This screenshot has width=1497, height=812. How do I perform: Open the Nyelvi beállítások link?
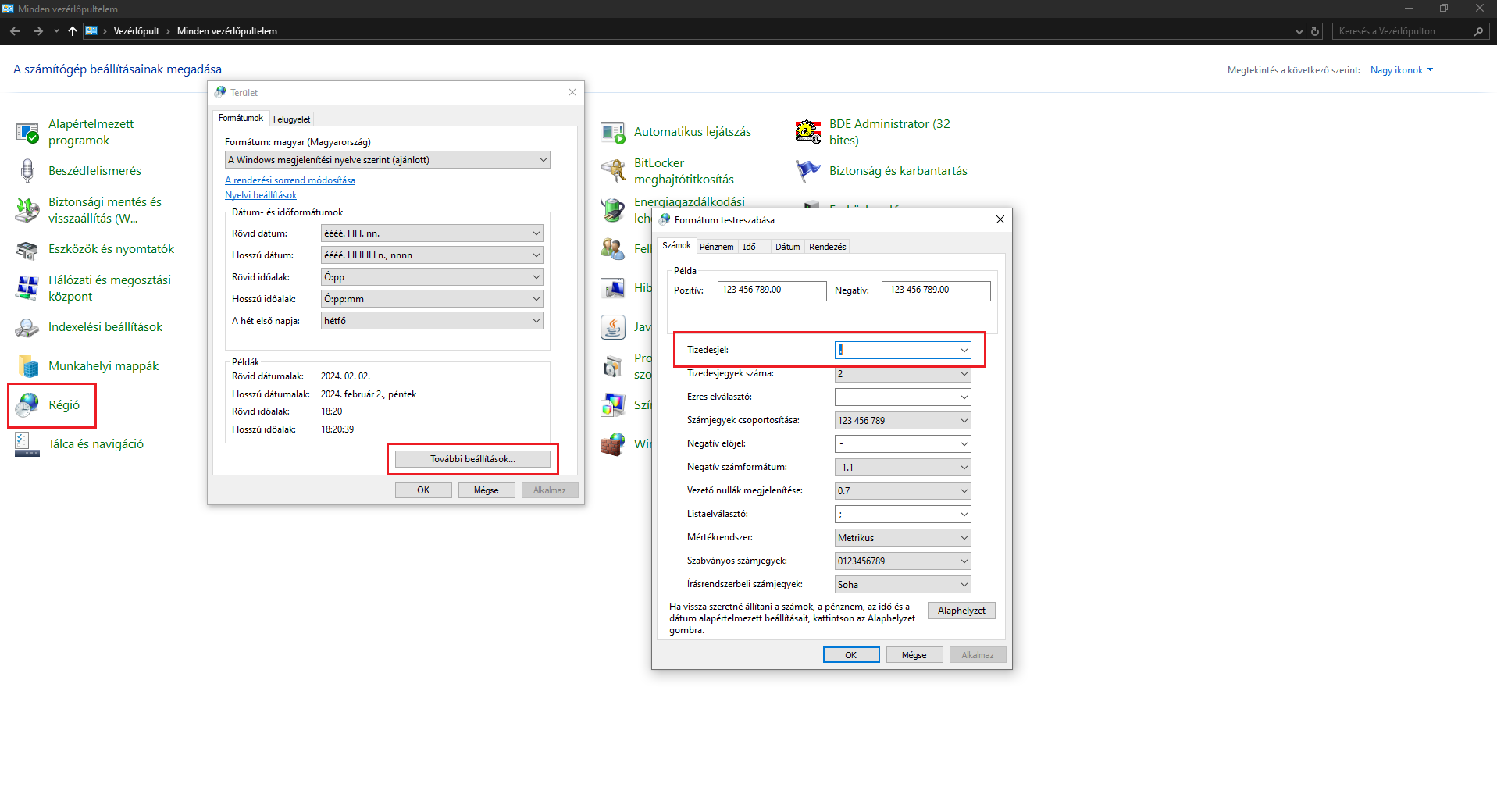(261, 195)
